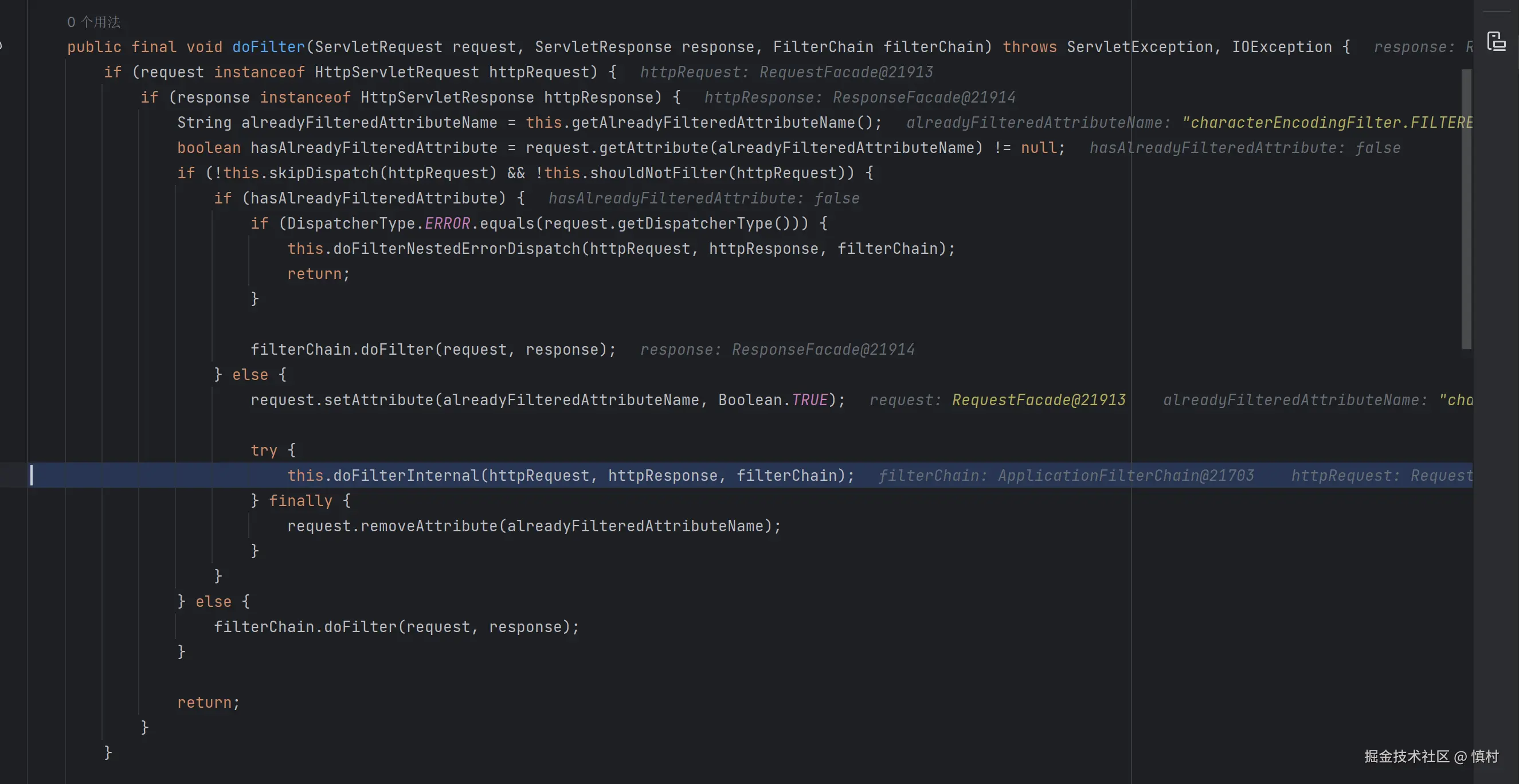Click the doFilter method name in the signature

click(268, 47)
